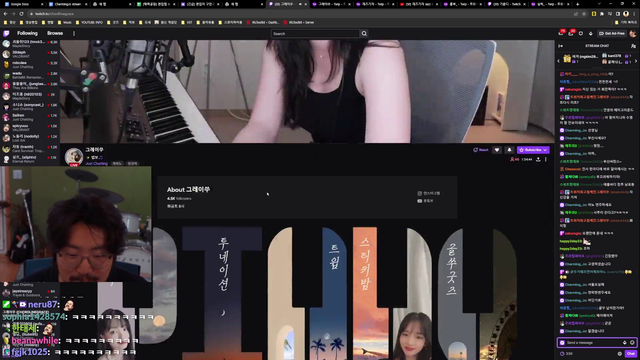The width and height of the screenshot is (640, 360).
Task: Open the Chrome profile avatar
Action: click(x=626, y=13)
